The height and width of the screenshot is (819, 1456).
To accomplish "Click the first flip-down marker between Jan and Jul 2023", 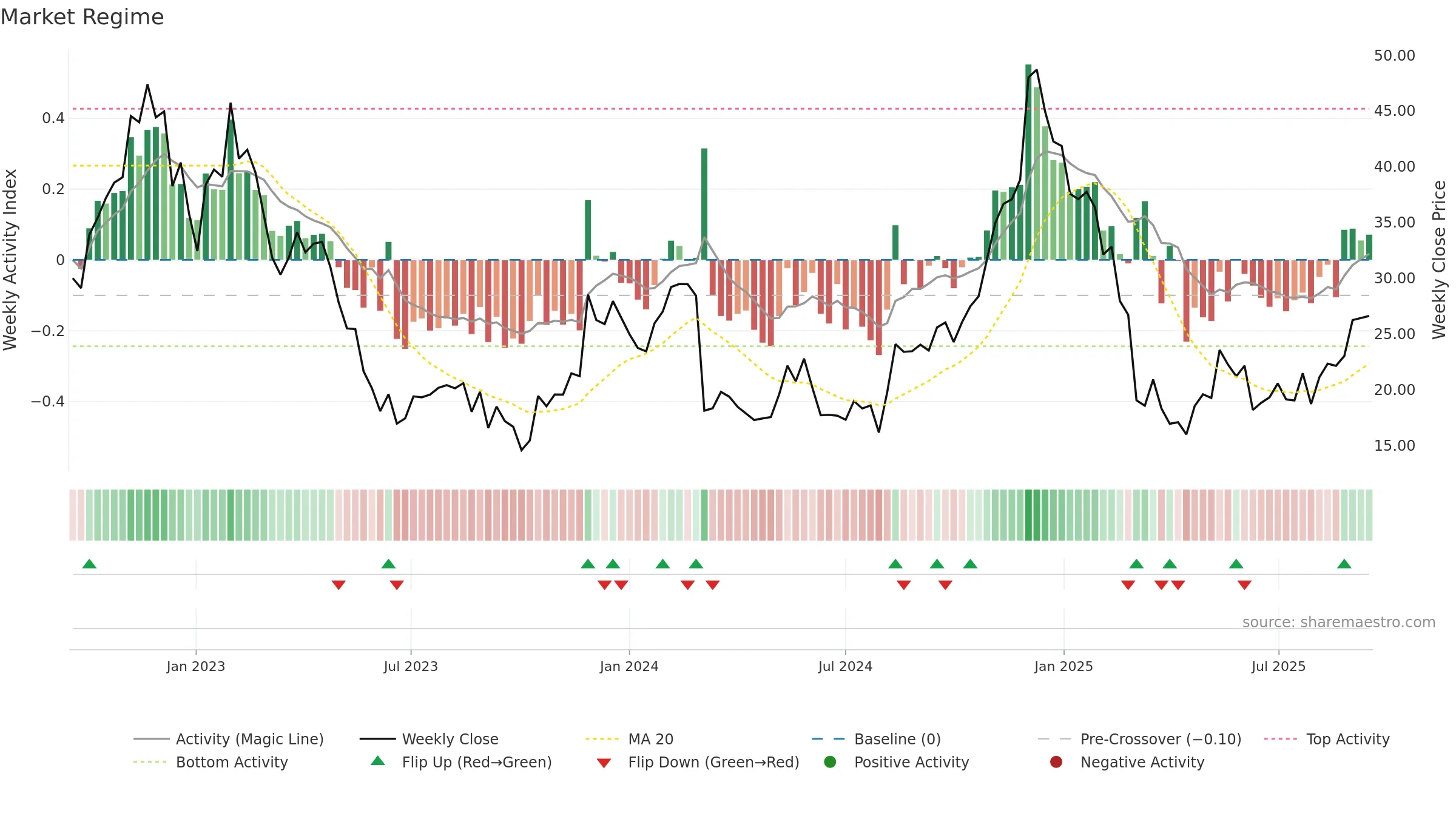I will pyautogui.click(x=339, y=585).
